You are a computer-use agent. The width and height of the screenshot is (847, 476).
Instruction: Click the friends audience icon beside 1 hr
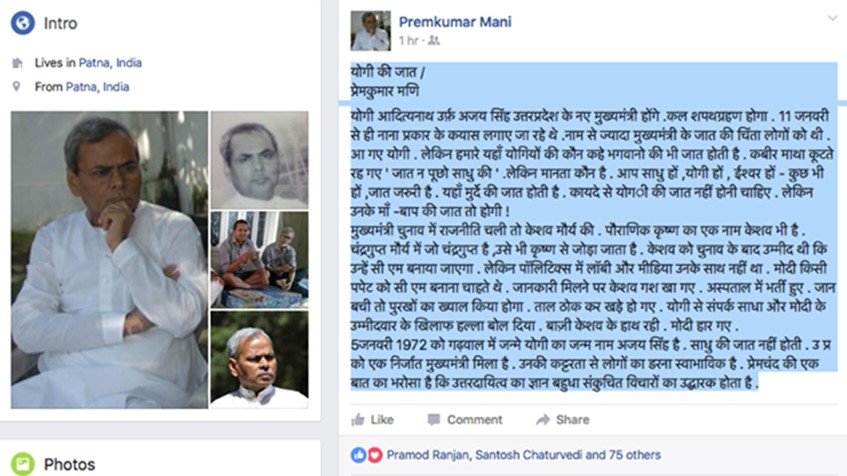pos(434,41)
